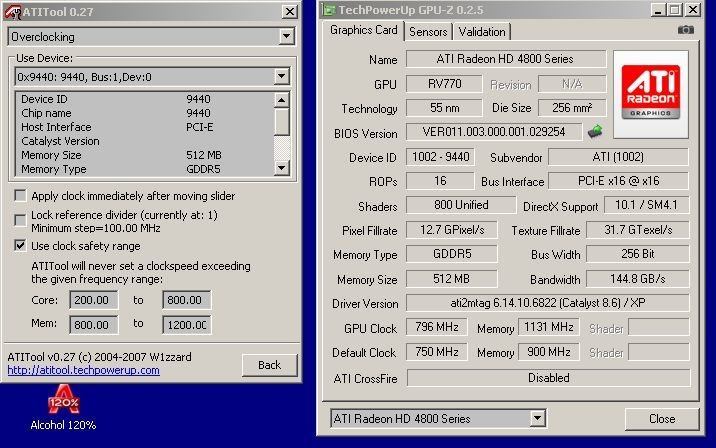Viewport: 716px width, 448px height.
Task: Select the Catalyst Version row
Action: tap(145, 141)
